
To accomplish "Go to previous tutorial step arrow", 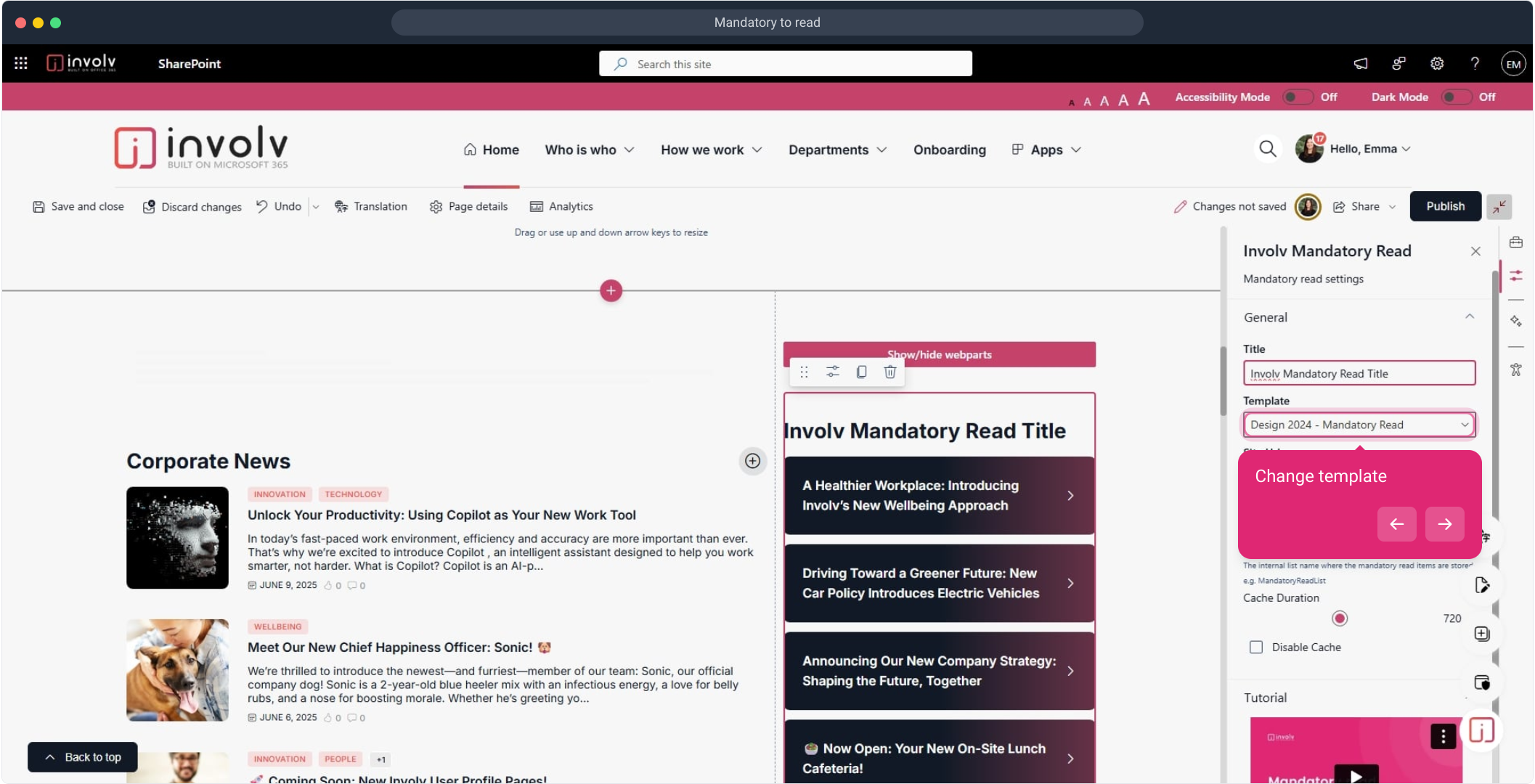I will click(x=1396, y=524).
